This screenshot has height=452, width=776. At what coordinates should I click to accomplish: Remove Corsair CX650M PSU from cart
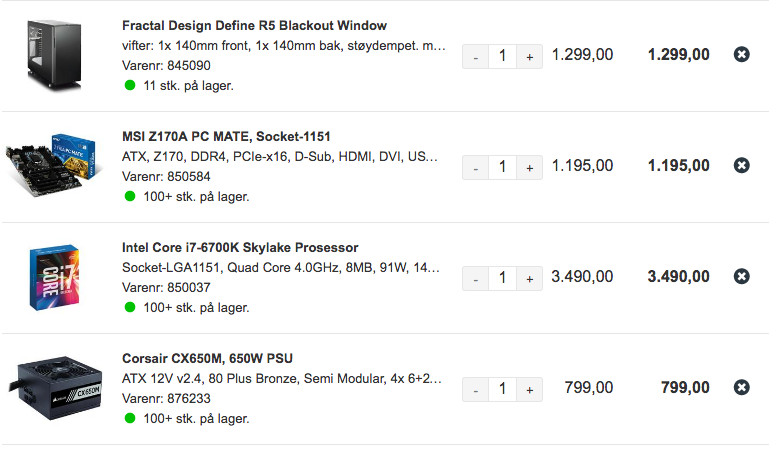pyautogui.click(x=741, y=387)
